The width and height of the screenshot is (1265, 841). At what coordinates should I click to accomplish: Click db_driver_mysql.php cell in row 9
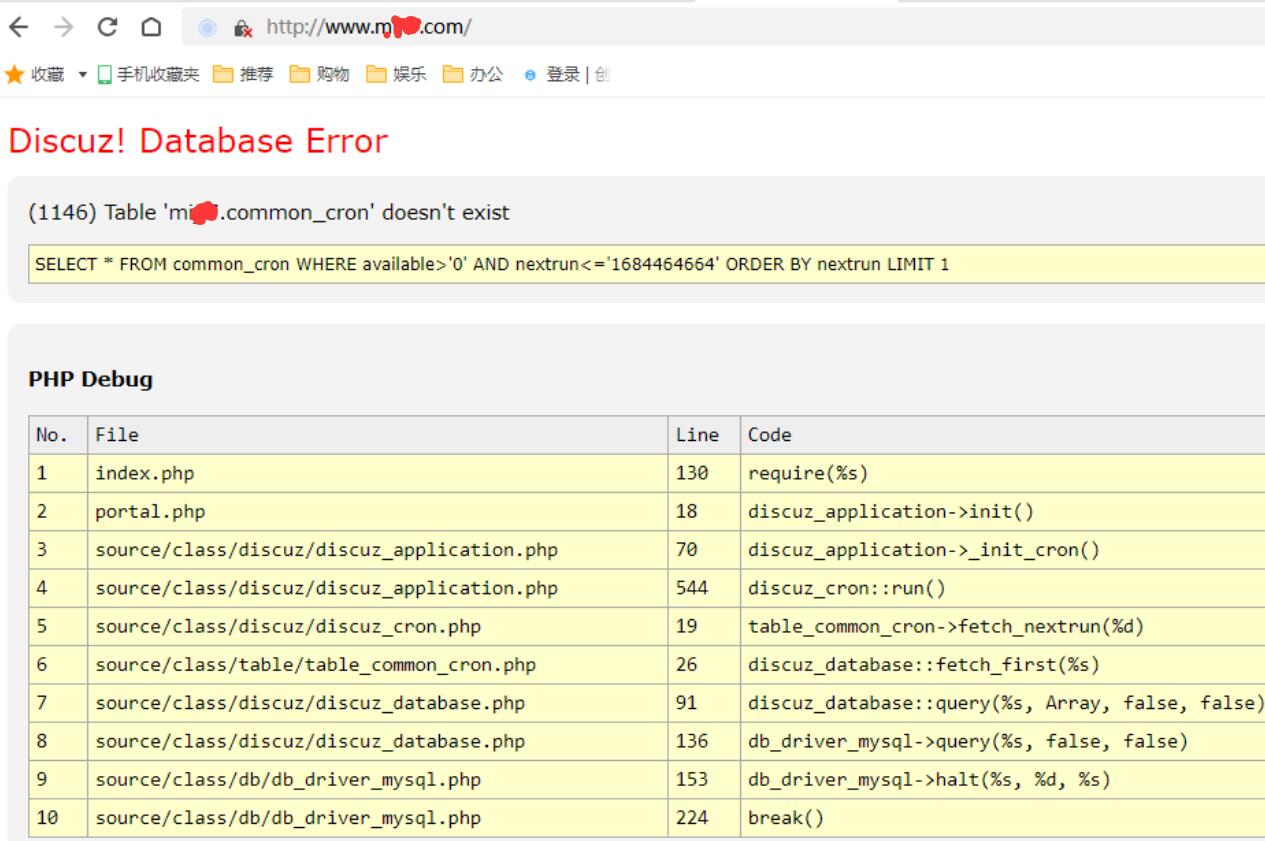[x=378, y=779]
